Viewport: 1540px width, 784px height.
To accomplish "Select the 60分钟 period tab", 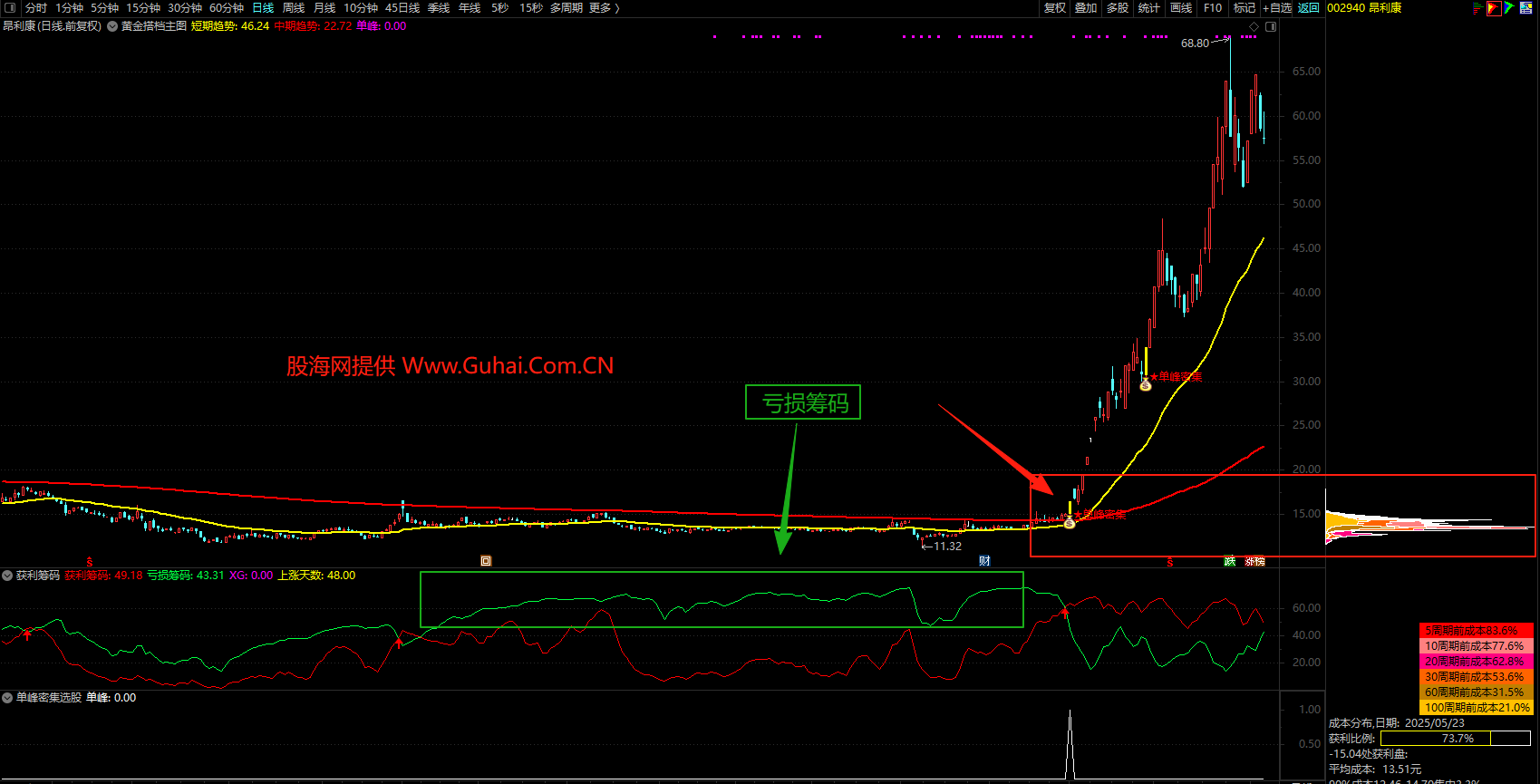I will click(x=227, y=7).
